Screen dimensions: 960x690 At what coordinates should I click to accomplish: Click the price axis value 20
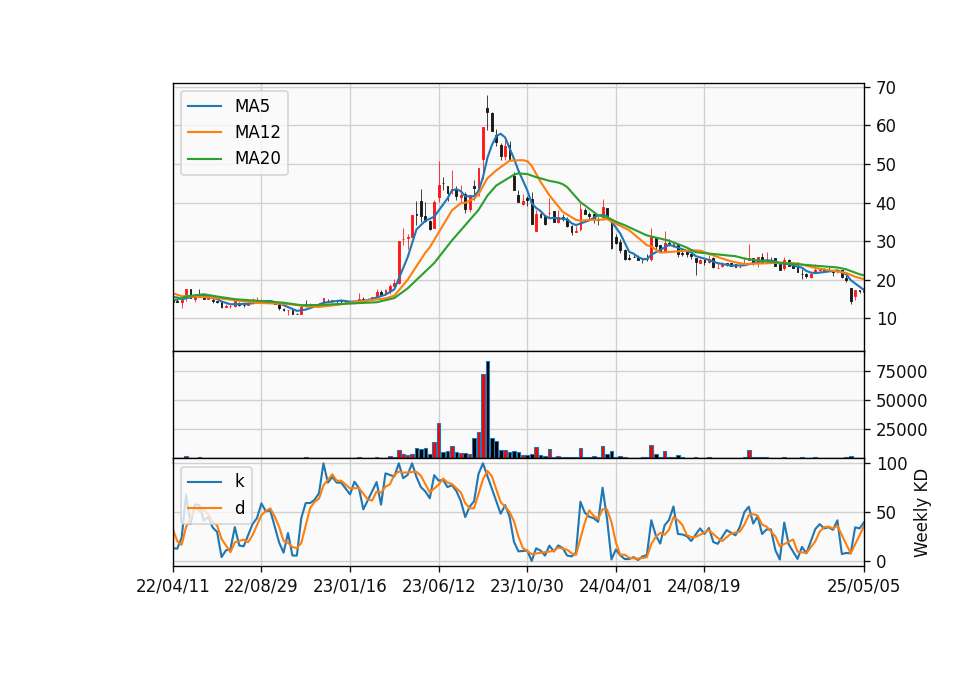pyautogui.click(x=886, y=280)
